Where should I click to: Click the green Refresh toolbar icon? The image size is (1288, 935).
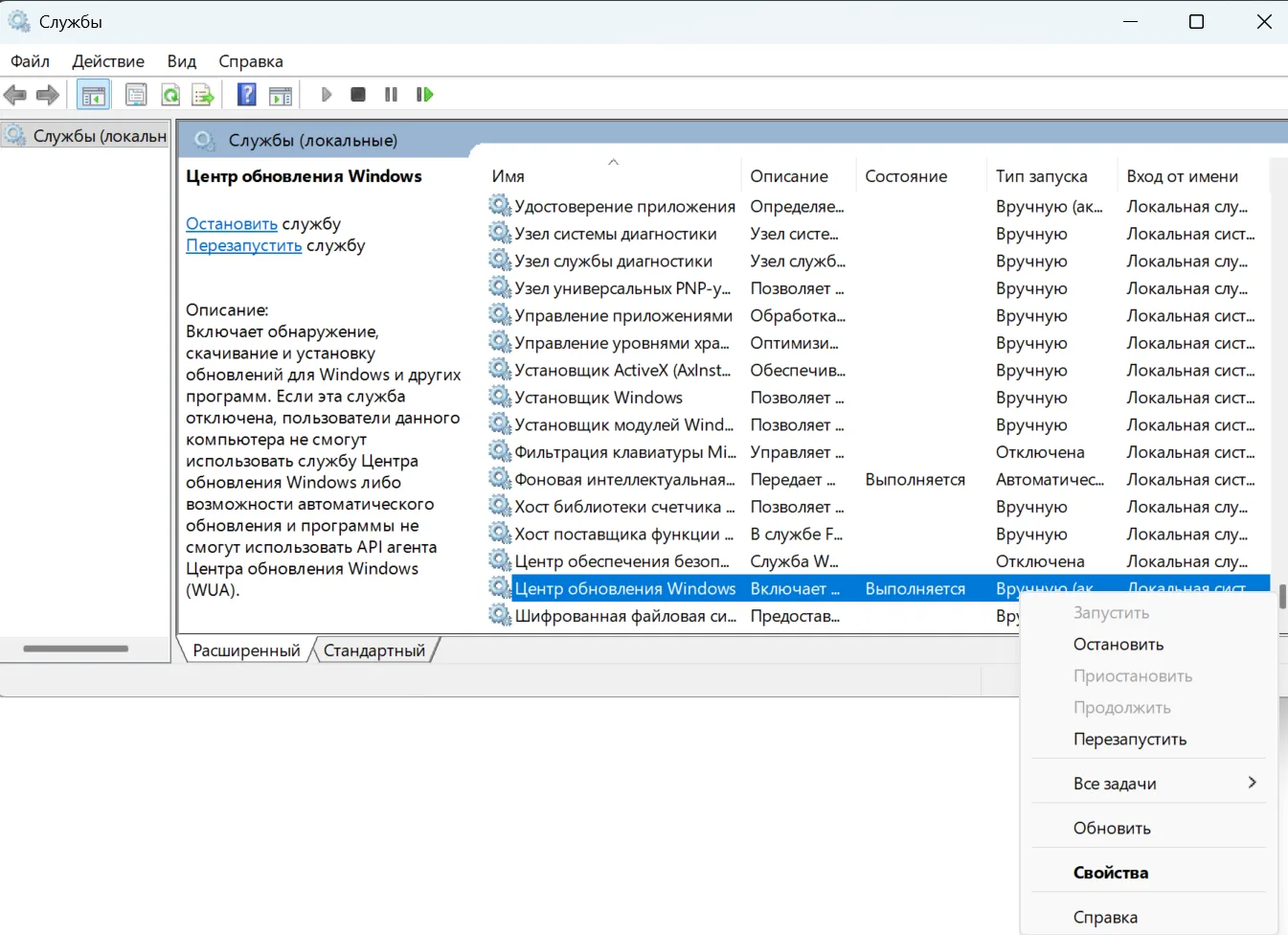pyautogui.click(x=170, y=95)
